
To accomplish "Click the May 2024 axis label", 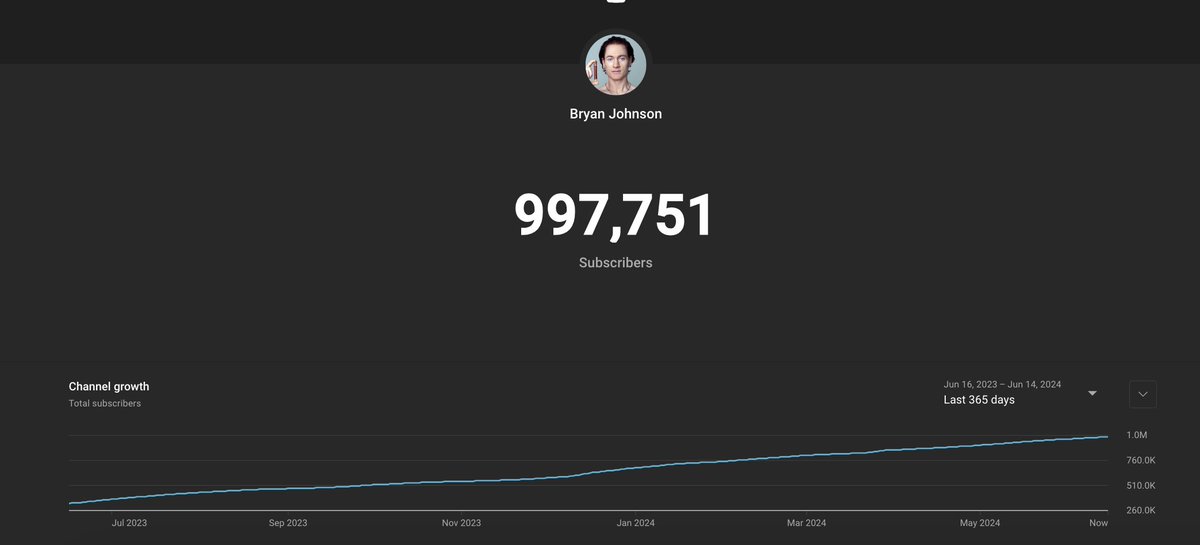I will click(979, 523).
